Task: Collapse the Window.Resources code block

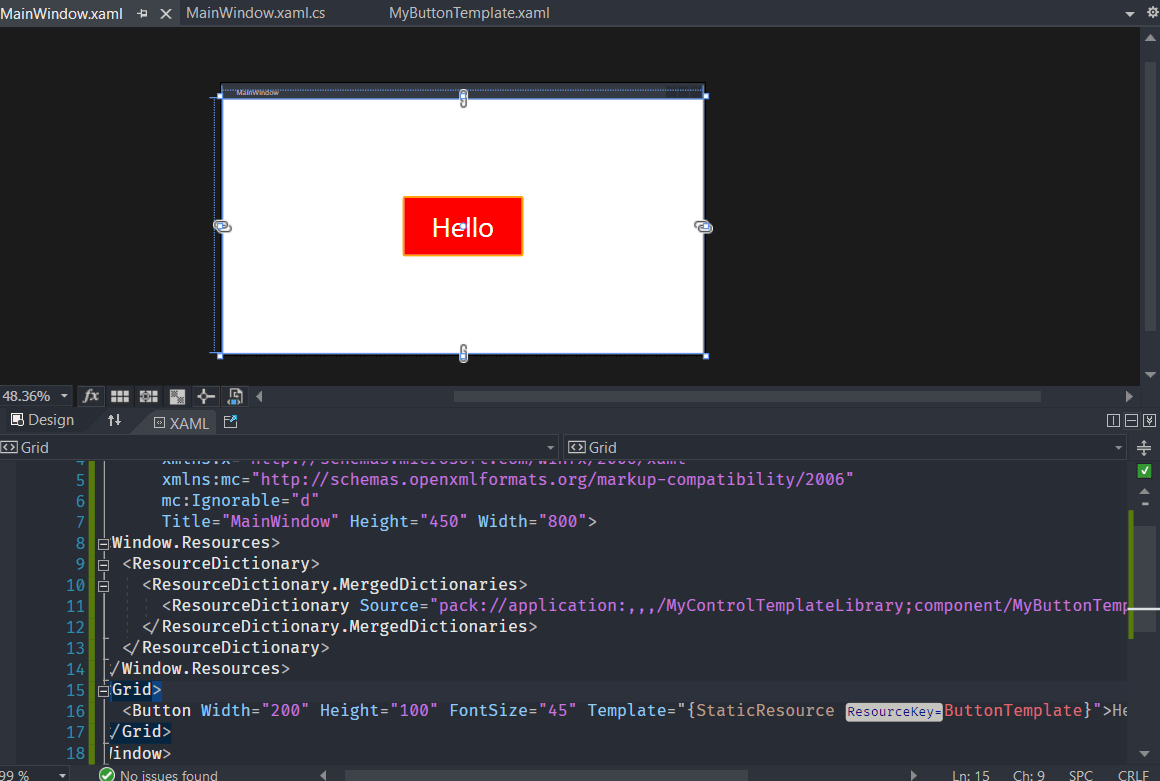Action: 103,543
